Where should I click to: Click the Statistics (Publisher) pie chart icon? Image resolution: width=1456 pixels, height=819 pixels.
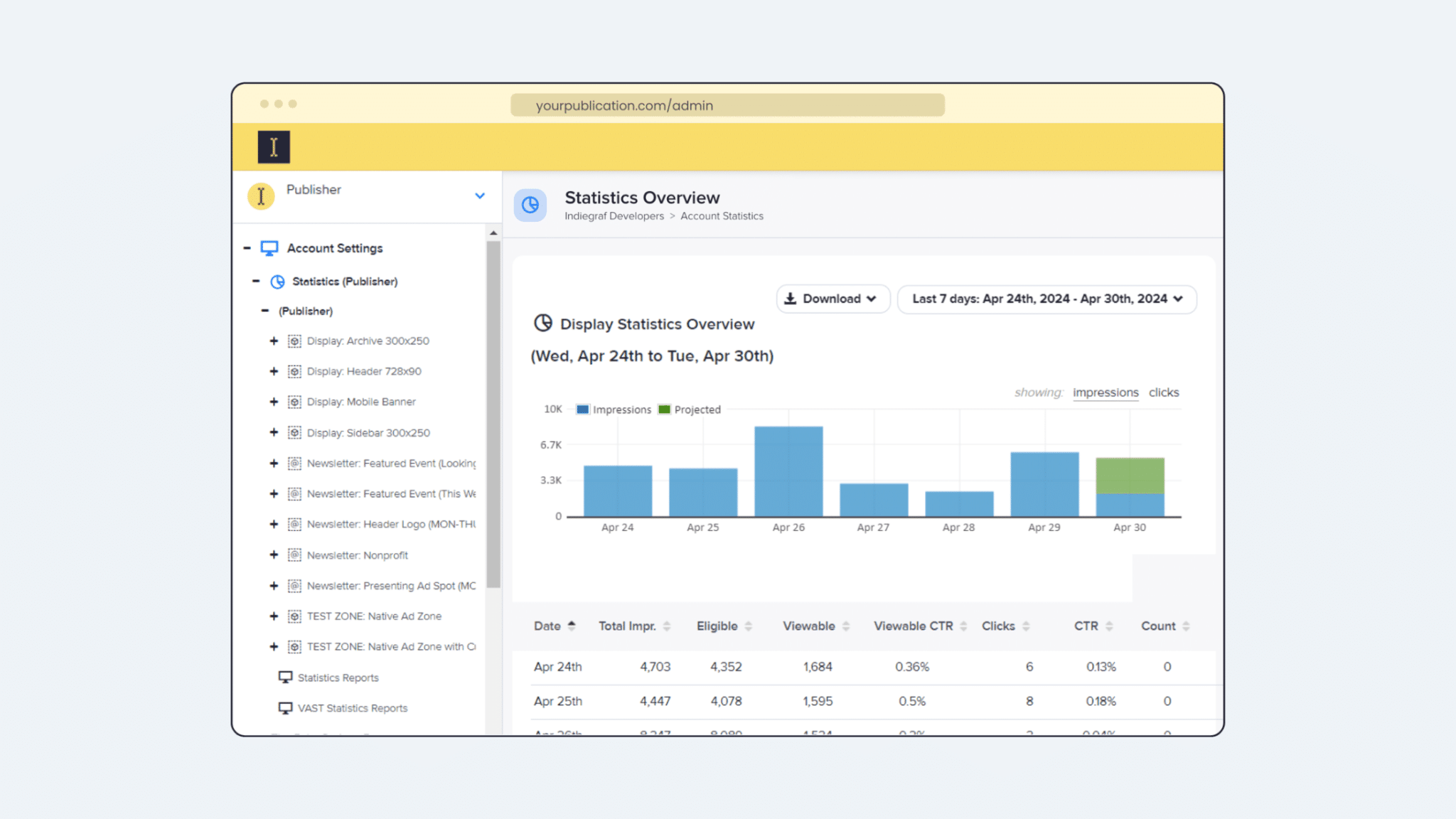pyautogui.click(x=278, y=281)
